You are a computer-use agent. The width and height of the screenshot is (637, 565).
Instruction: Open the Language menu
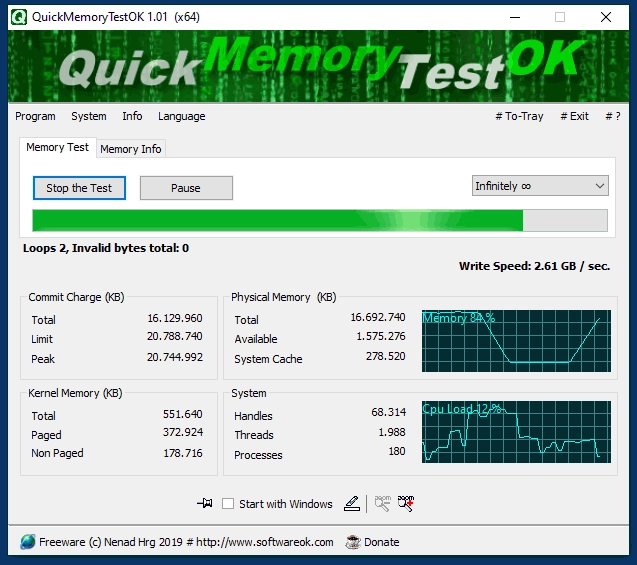[181, 116]
